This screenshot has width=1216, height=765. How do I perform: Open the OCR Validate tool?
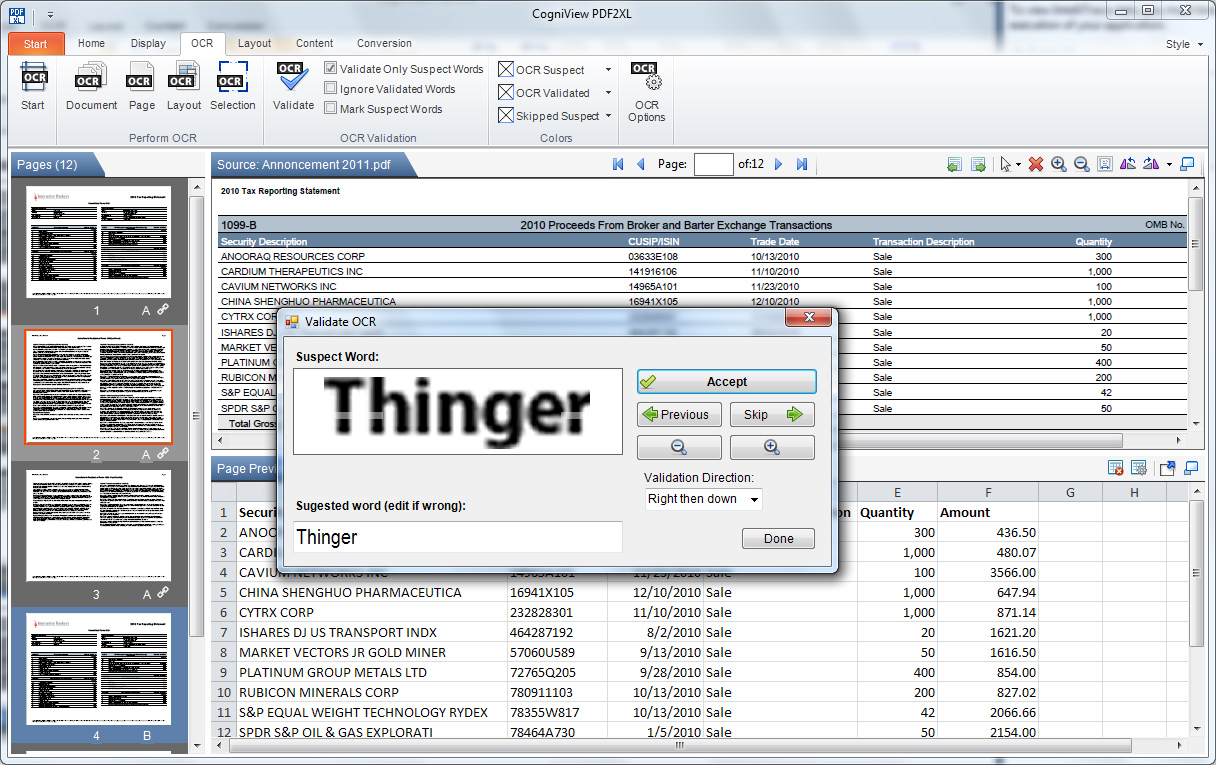[293, 86]
